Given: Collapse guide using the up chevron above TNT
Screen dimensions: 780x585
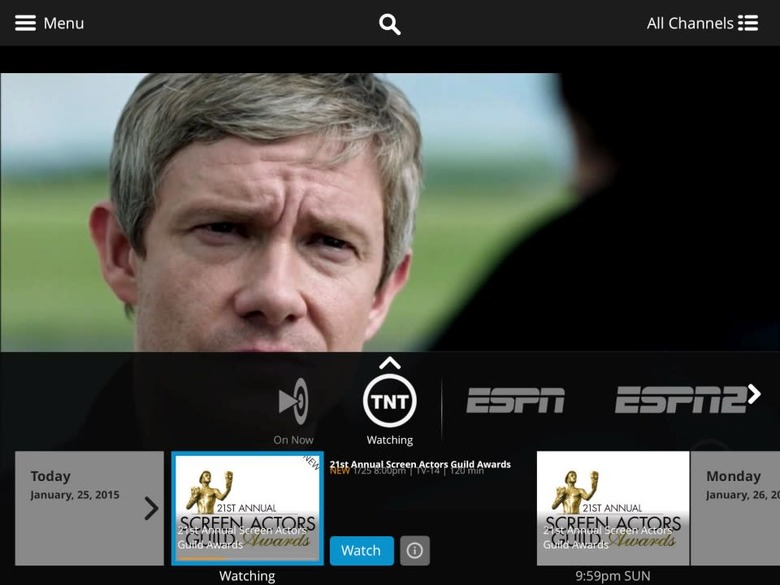Looking at the screenshot, I should click(390, 363).
